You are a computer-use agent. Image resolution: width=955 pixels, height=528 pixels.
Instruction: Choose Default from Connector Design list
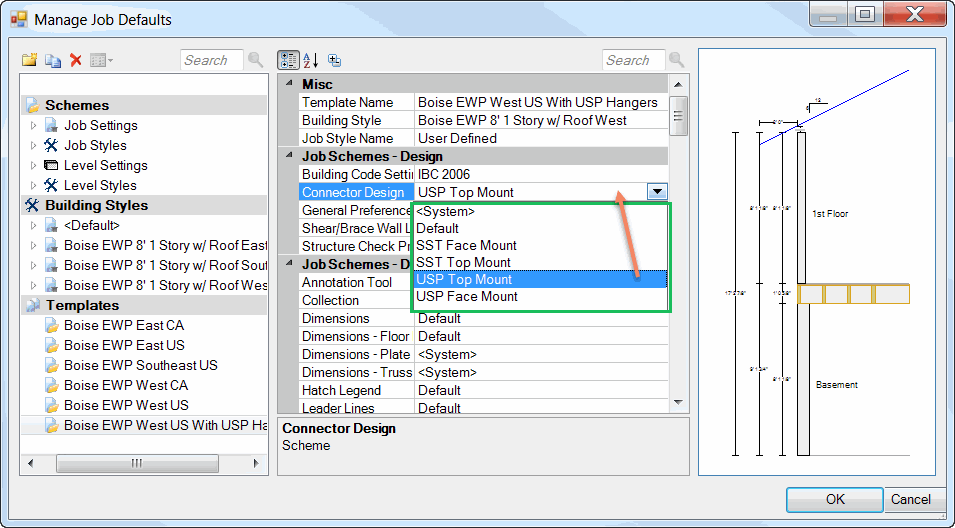[540, 229]
